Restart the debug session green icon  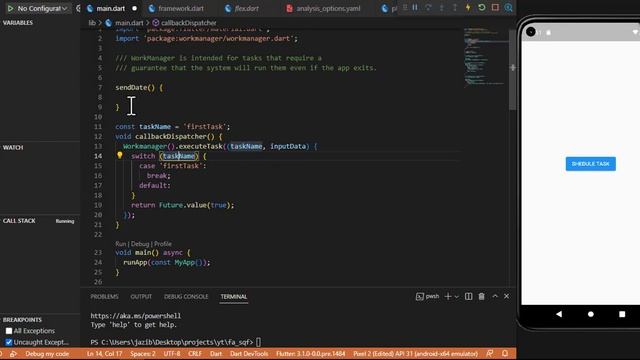482,7
